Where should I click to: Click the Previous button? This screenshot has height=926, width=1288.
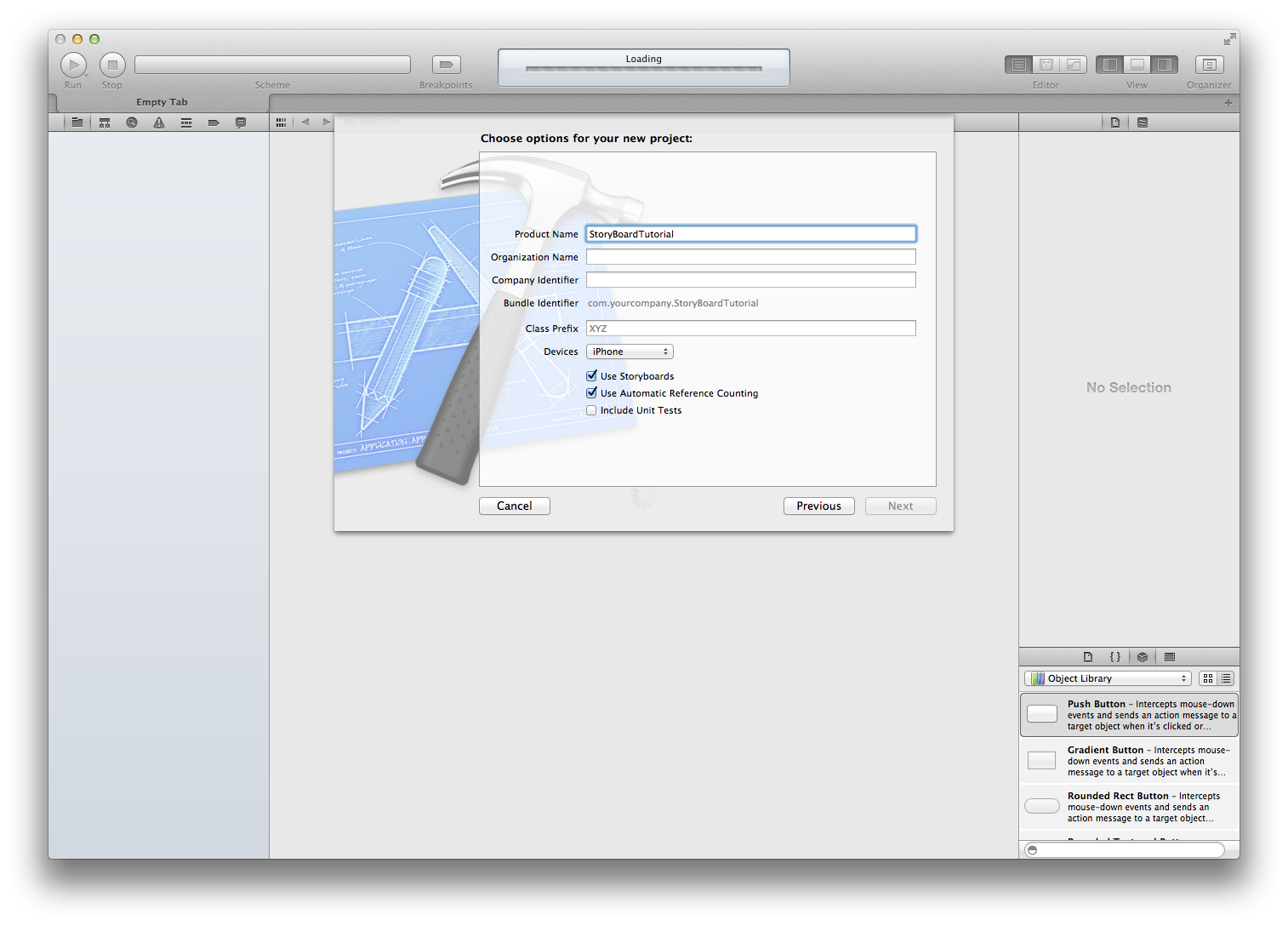[818, 506]
